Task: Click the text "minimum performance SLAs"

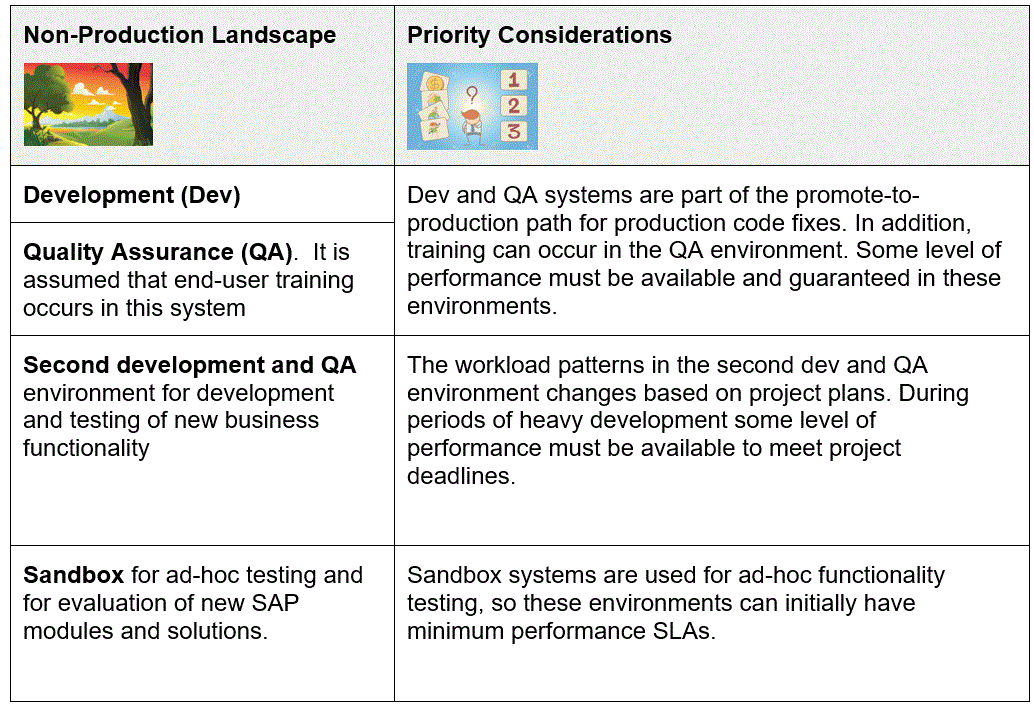Action: pos(561,631)
